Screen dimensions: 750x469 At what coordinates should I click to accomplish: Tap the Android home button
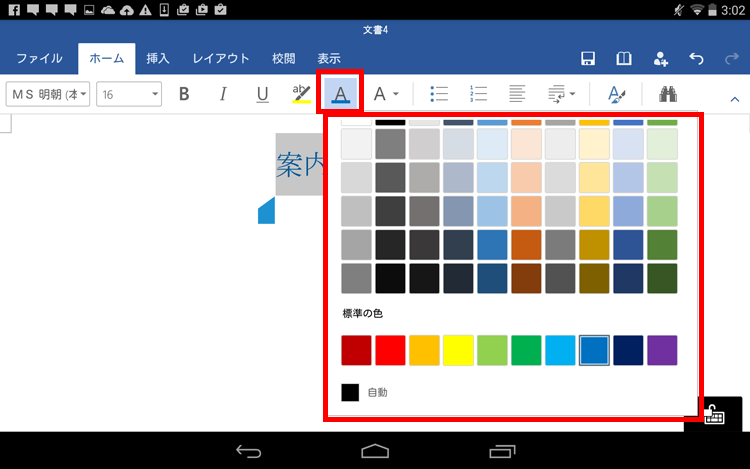point(375,450)
